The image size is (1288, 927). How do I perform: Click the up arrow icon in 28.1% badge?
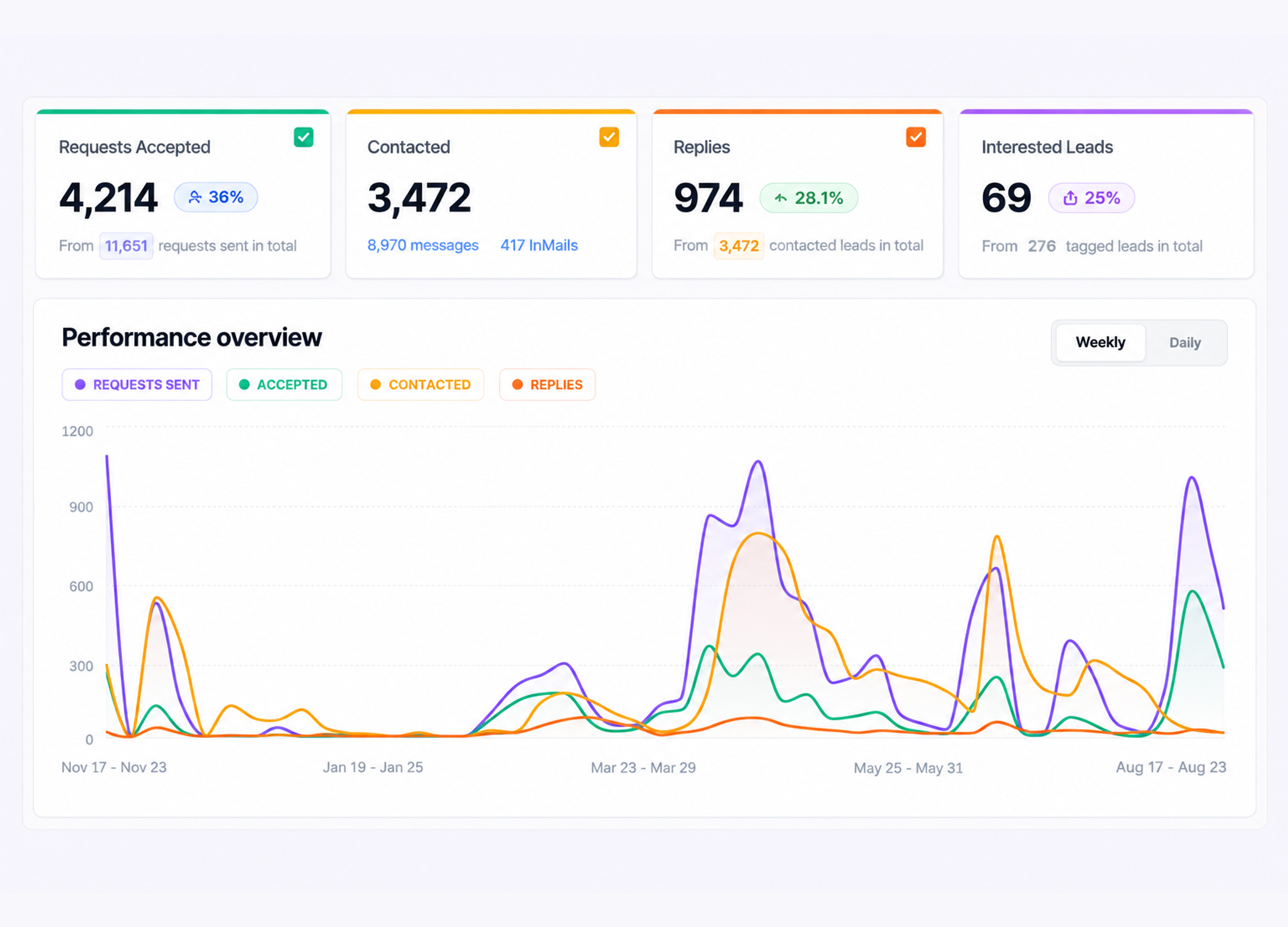(x=780, y=198)
